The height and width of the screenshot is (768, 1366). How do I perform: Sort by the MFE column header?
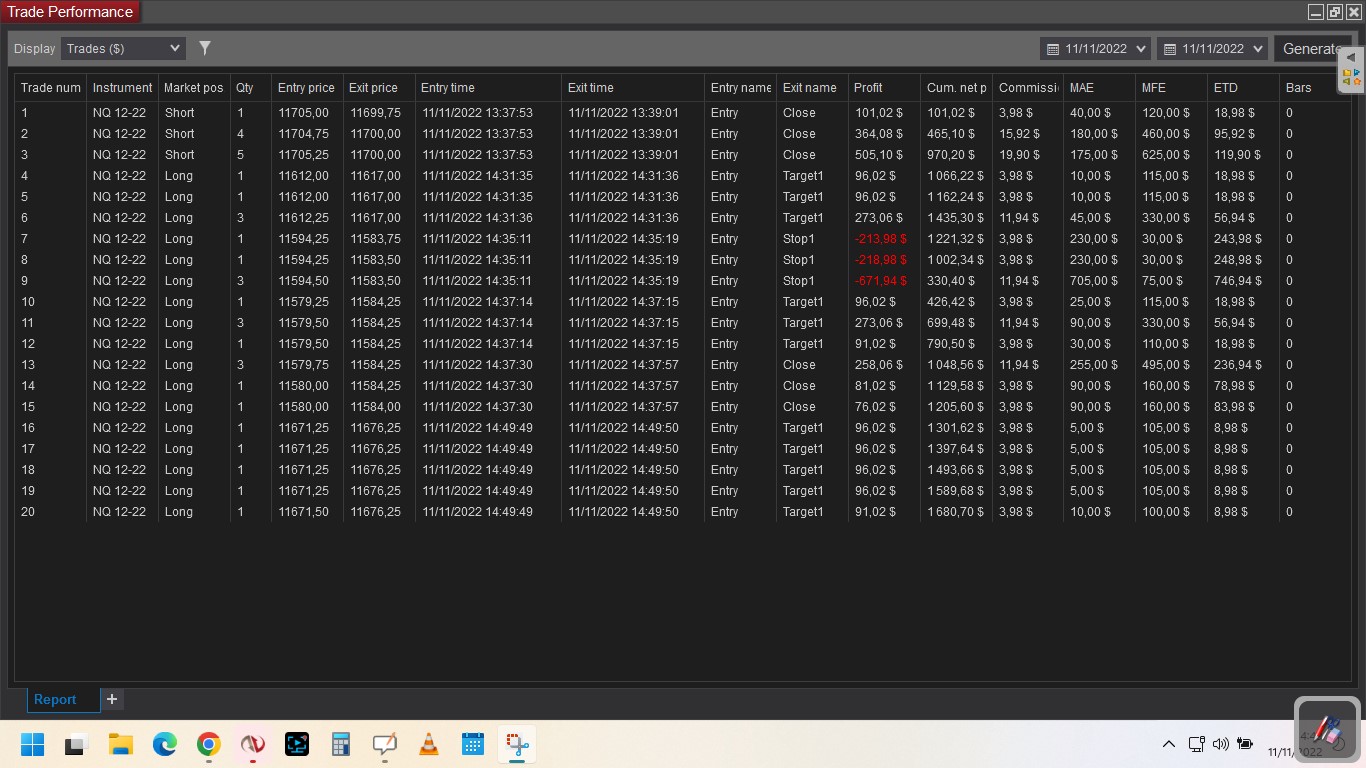(1171, 88)
